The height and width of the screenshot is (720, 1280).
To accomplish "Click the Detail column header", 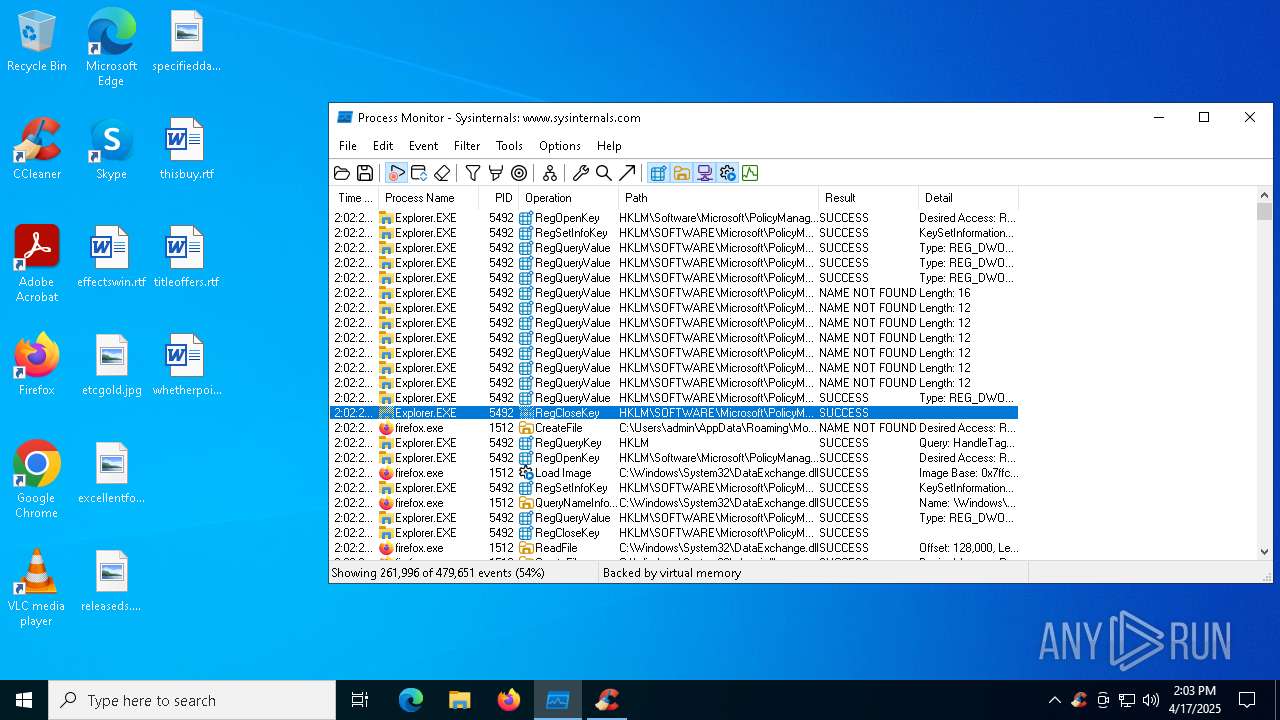I will coord(969,198).
